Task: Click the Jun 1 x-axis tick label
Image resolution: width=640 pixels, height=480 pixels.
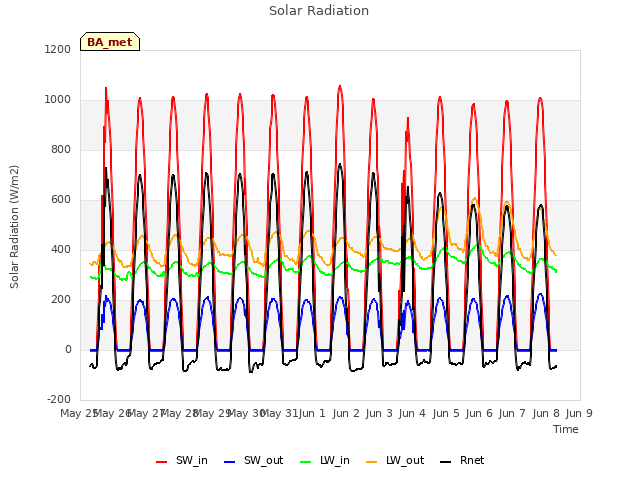Action: 312,413
